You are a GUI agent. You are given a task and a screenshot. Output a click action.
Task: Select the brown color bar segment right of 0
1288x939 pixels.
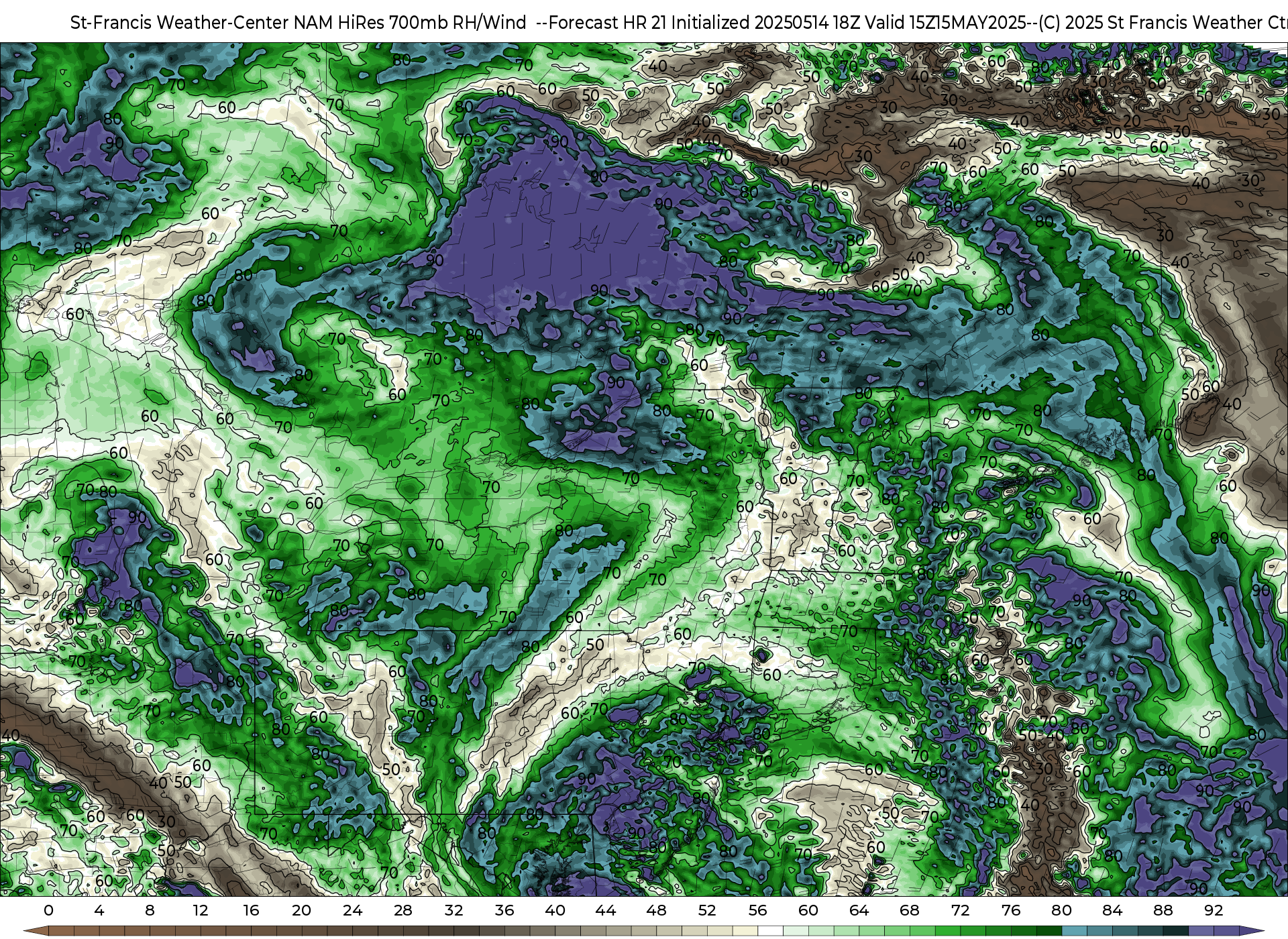(x=61, y=931)
